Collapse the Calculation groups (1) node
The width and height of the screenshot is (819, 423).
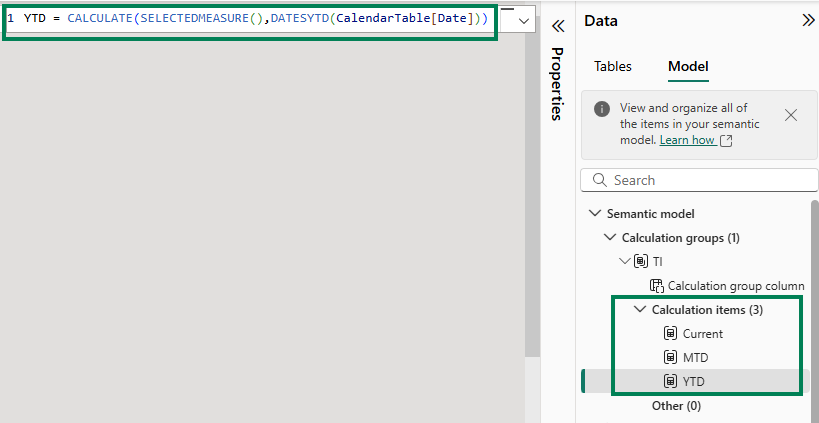[x=610, y=237]
